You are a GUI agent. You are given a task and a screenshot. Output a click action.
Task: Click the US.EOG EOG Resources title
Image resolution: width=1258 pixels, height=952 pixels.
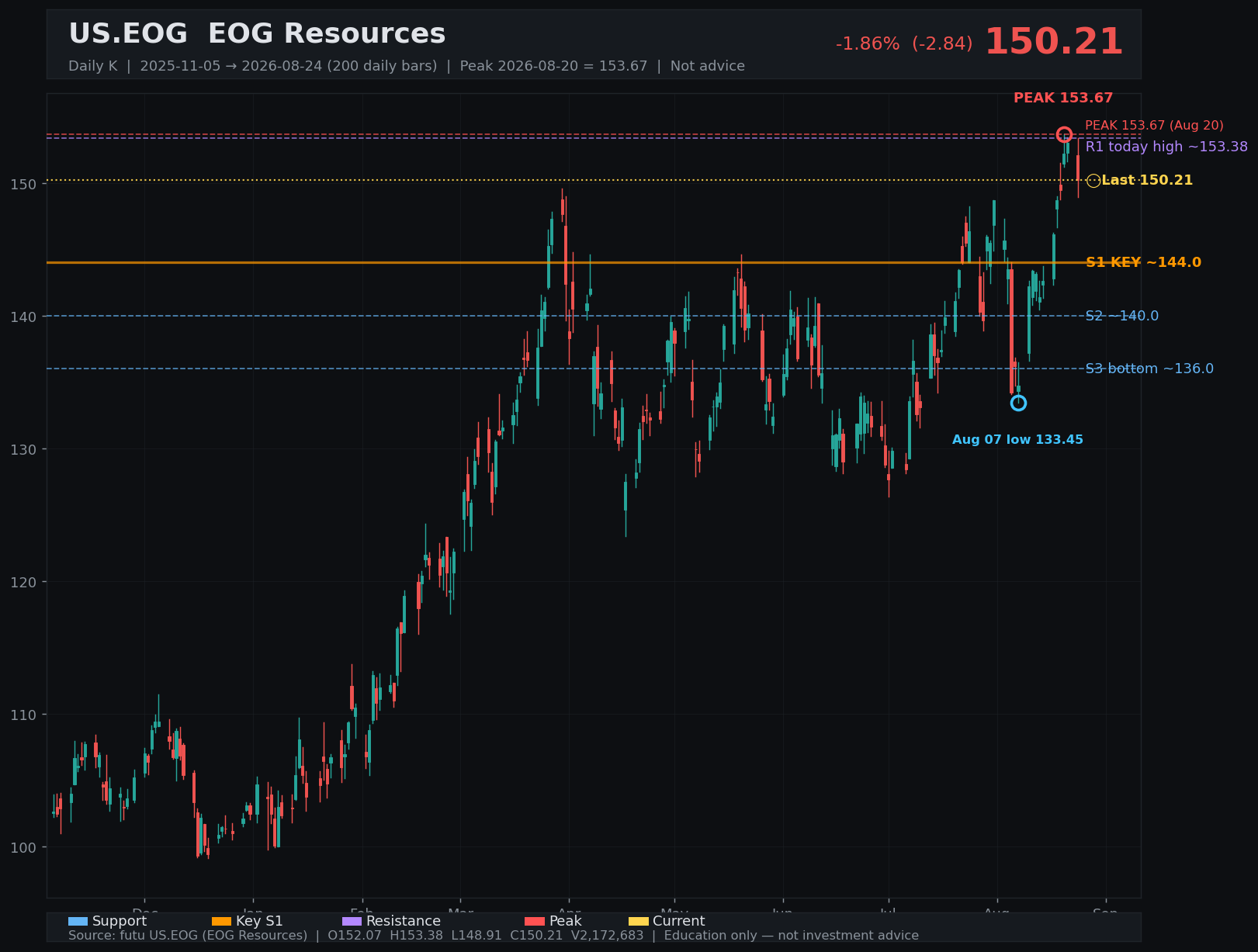click(x=257, y=34)
